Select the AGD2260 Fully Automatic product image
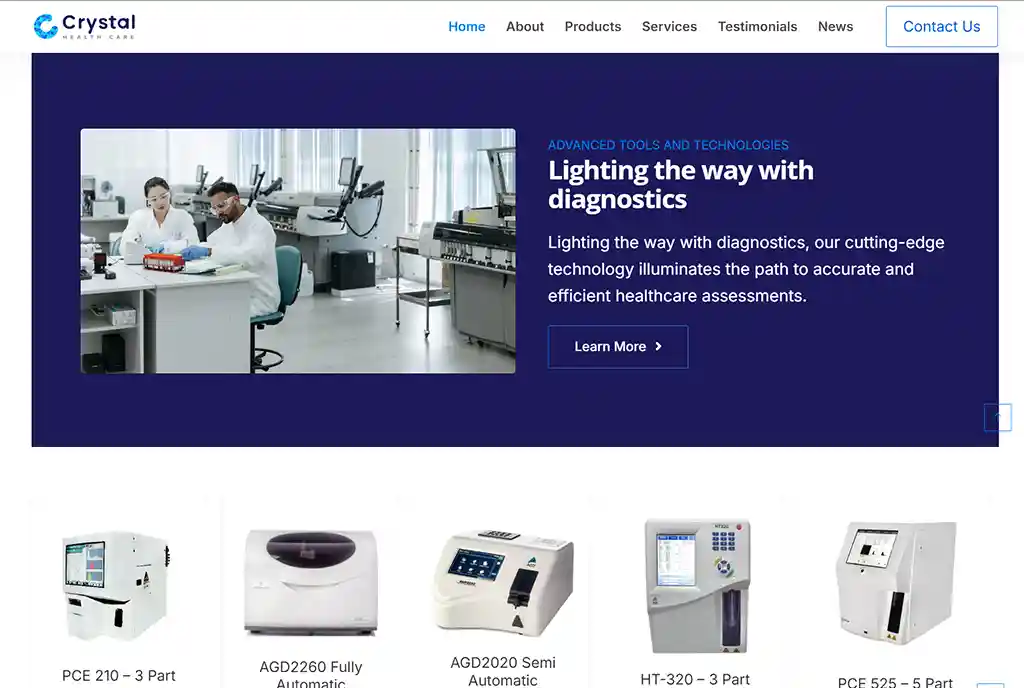1024x688 pixels. click(311, 582)
